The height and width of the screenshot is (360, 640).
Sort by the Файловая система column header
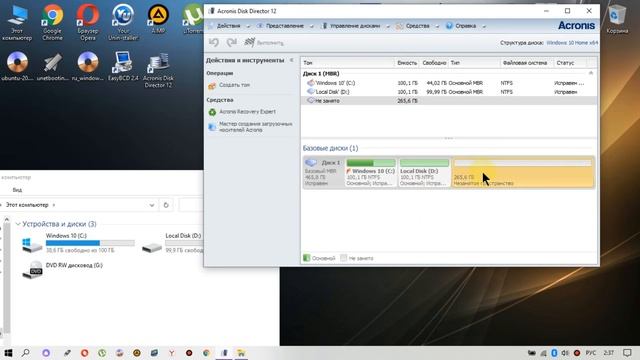point(527,63)
